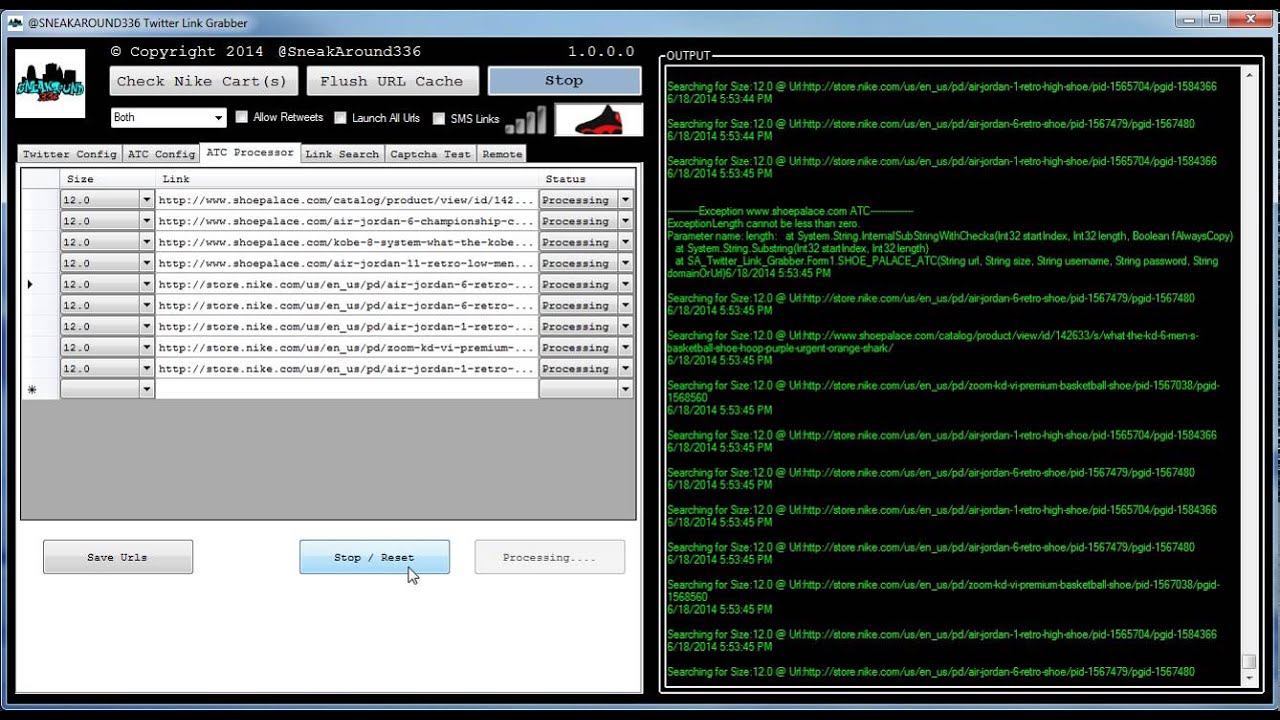Screen dimensions: 1280x720
Task: Switch to the Remote tab
Action: (x=502, y=154)
